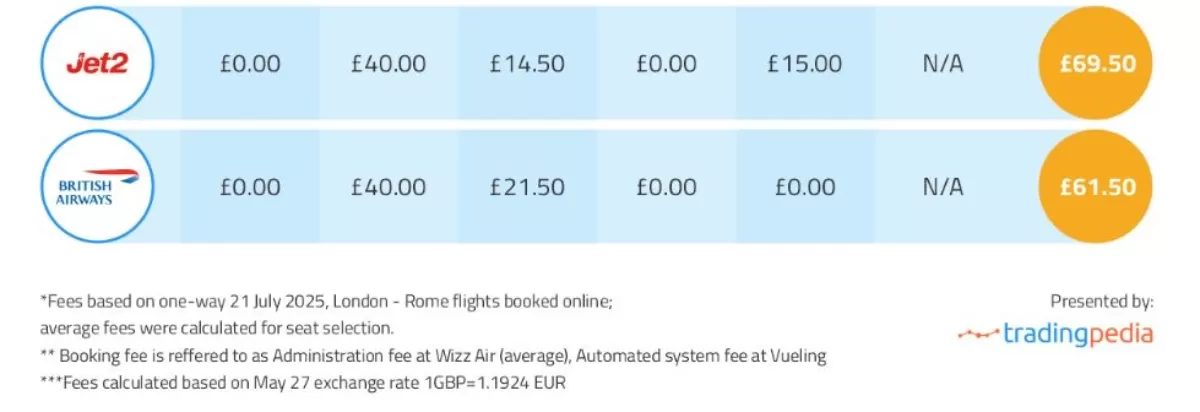This screenshot has width=1200, height=412.
Task: Click the Jet2 airline logo
Action: 96,64
